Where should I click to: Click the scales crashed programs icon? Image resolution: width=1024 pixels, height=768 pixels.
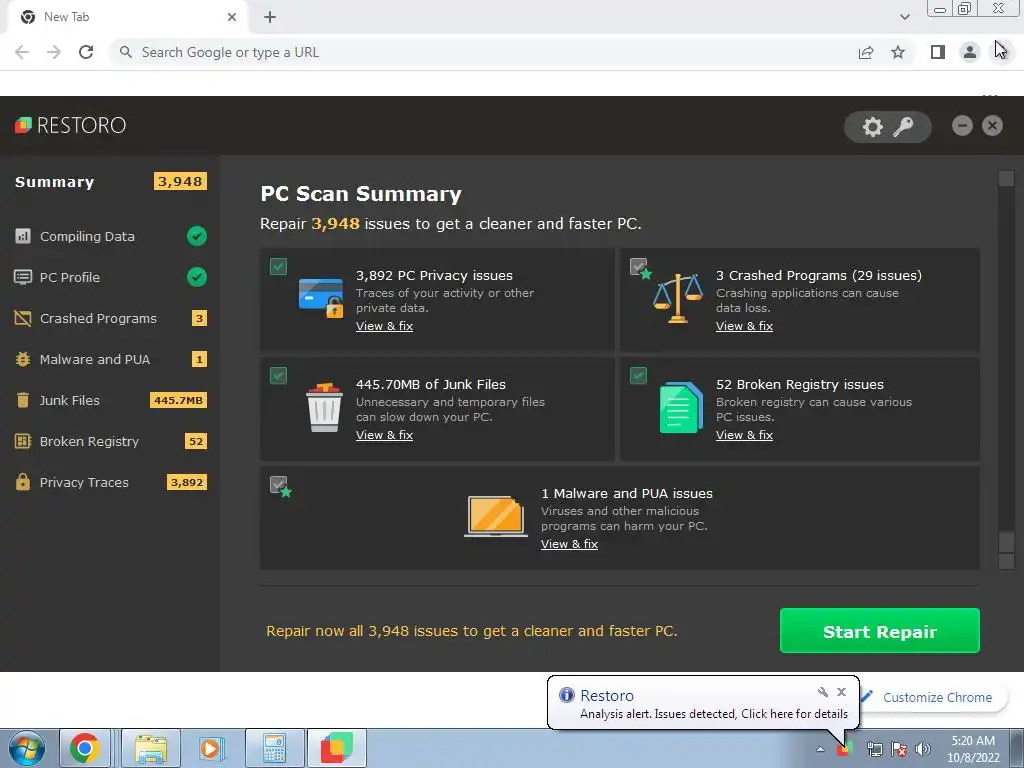click(x=679, y=298)
